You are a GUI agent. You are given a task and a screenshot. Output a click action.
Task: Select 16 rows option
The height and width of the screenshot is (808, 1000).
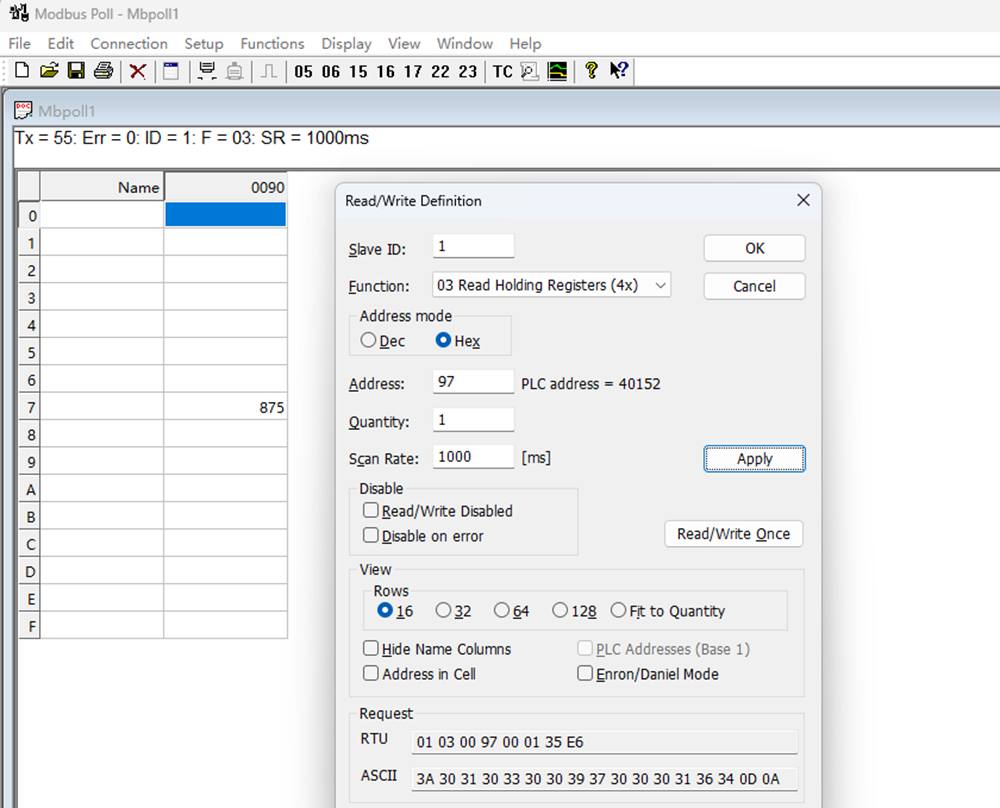385,610
